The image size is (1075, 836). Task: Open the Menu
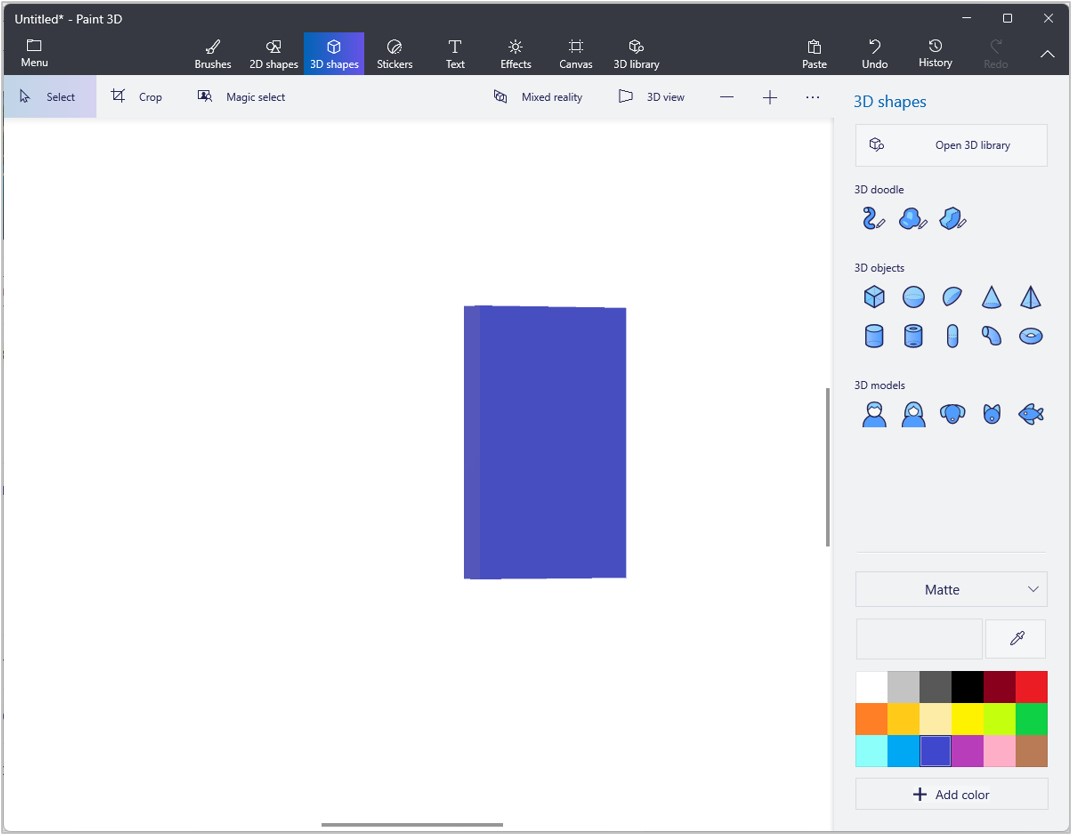tap(34, 52)
